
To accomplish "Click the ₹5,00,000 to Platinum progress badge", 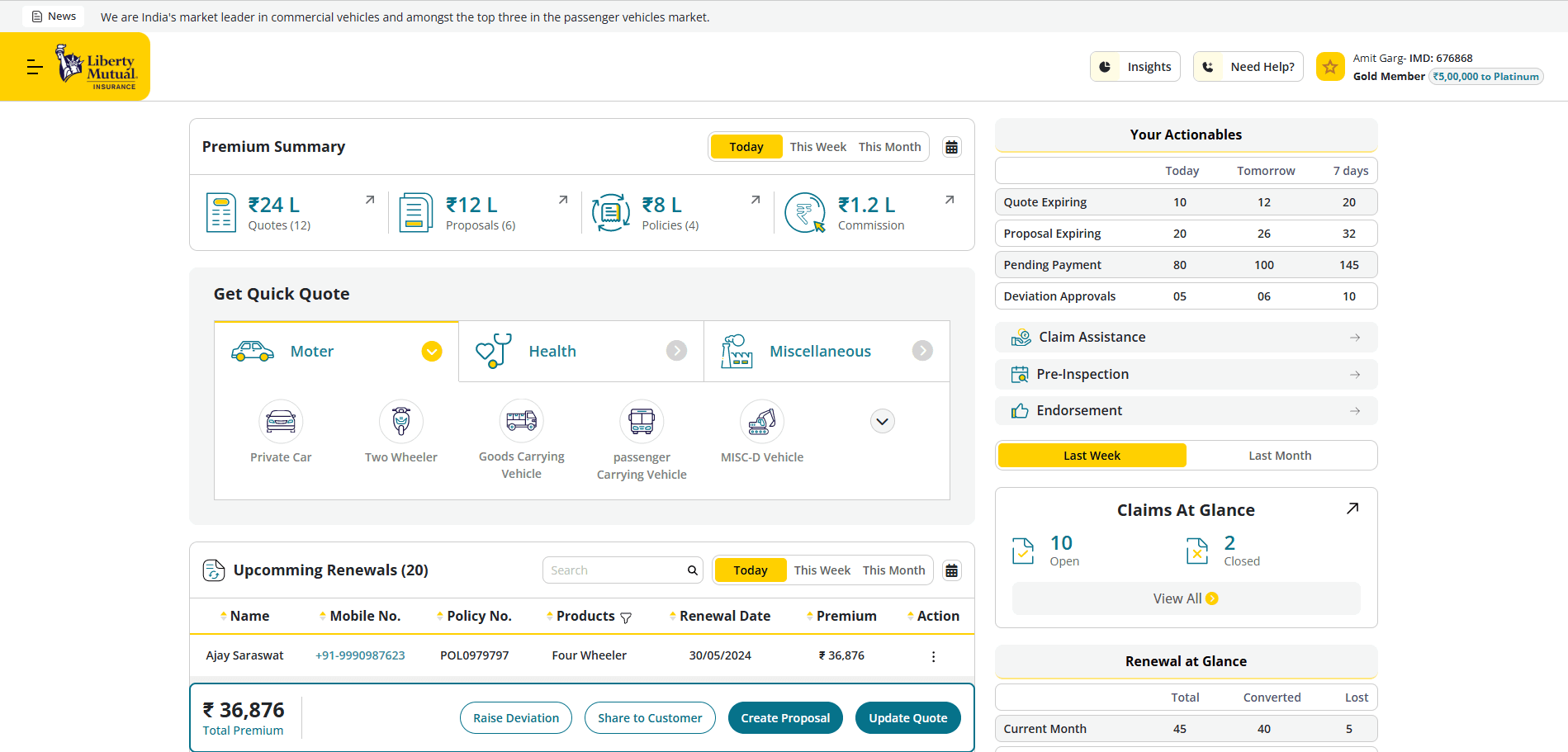I will [1485, 76].
